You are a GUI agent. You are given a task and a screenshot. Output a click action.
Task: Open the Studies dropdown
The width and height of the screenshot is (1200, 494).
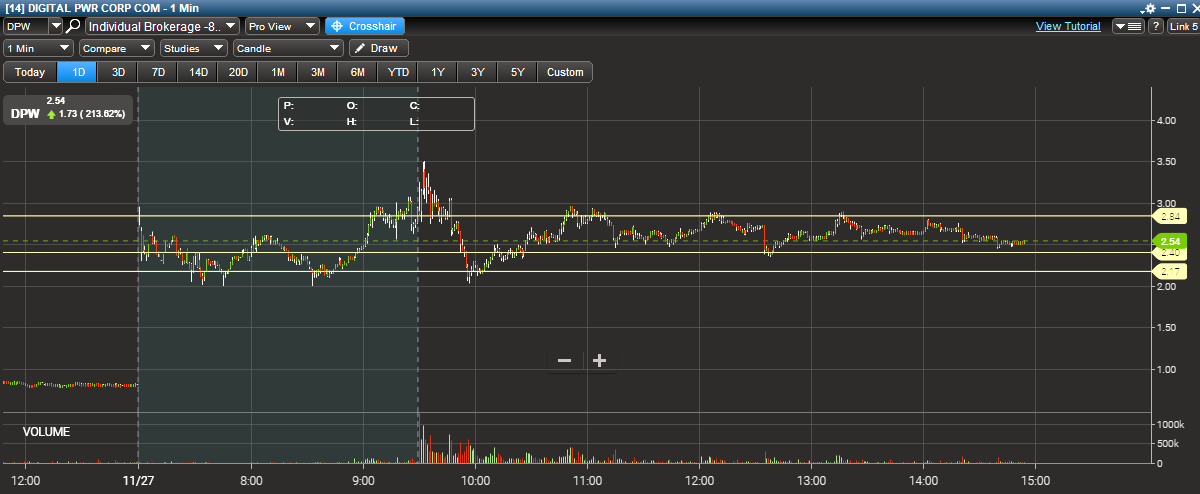(194, 47)
